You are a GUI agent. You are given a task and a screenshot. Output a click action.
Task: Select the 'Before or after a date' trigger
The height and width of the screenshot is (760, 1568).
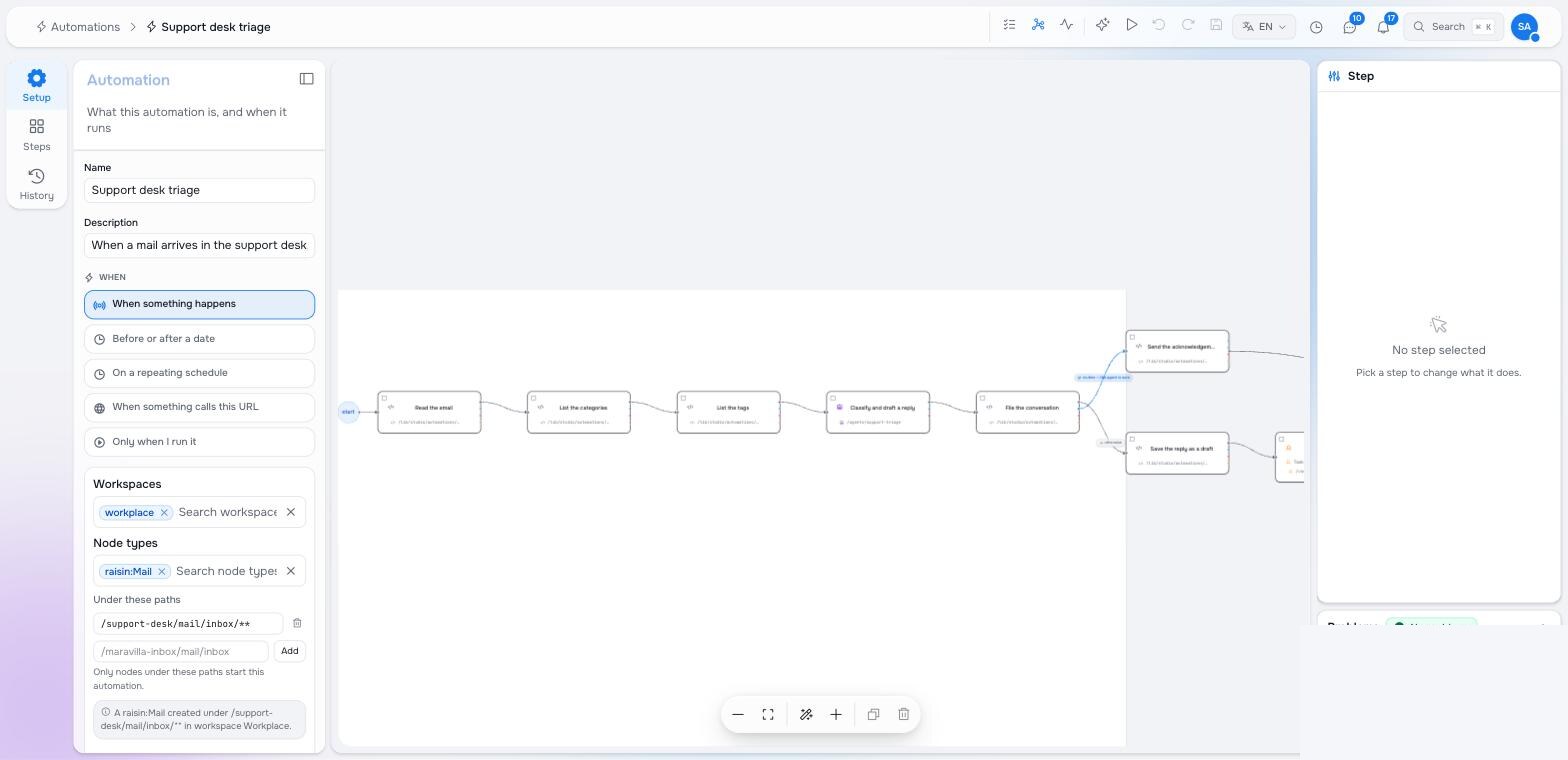pos(199,339)
